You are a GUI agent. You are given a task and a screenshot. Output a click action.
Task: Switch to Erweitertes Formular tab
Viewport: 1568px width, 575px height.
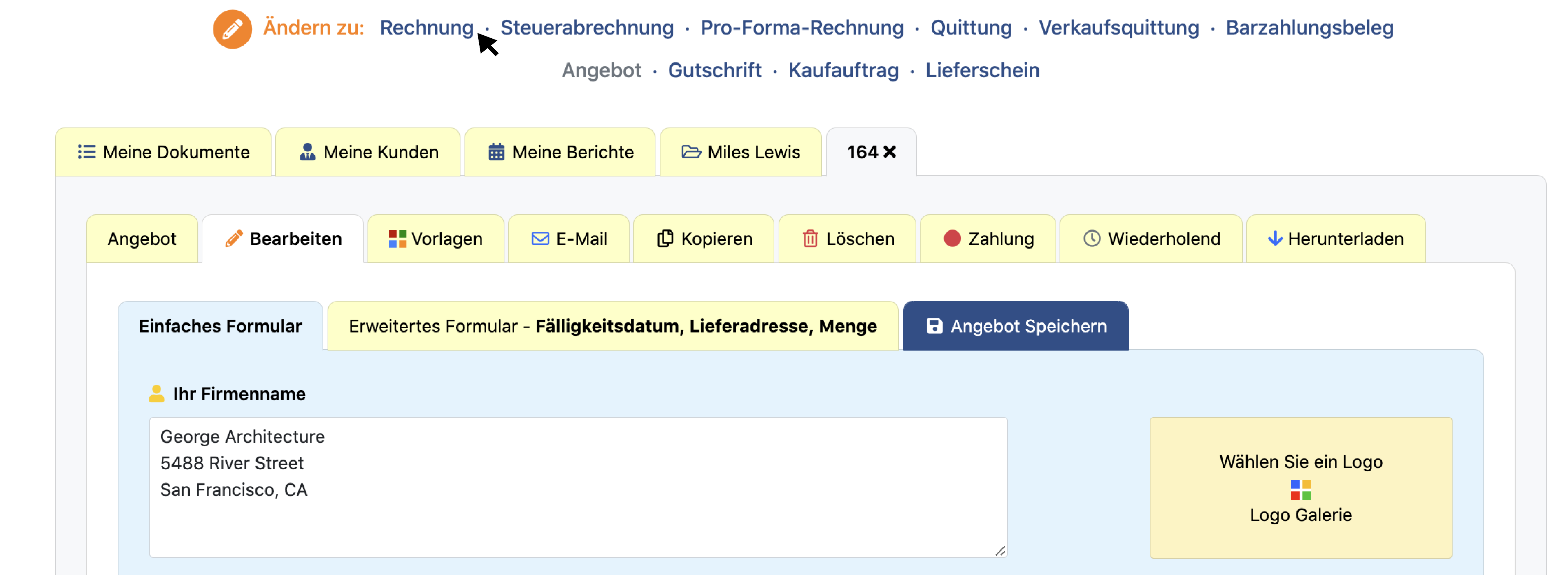tap(612, 326)
